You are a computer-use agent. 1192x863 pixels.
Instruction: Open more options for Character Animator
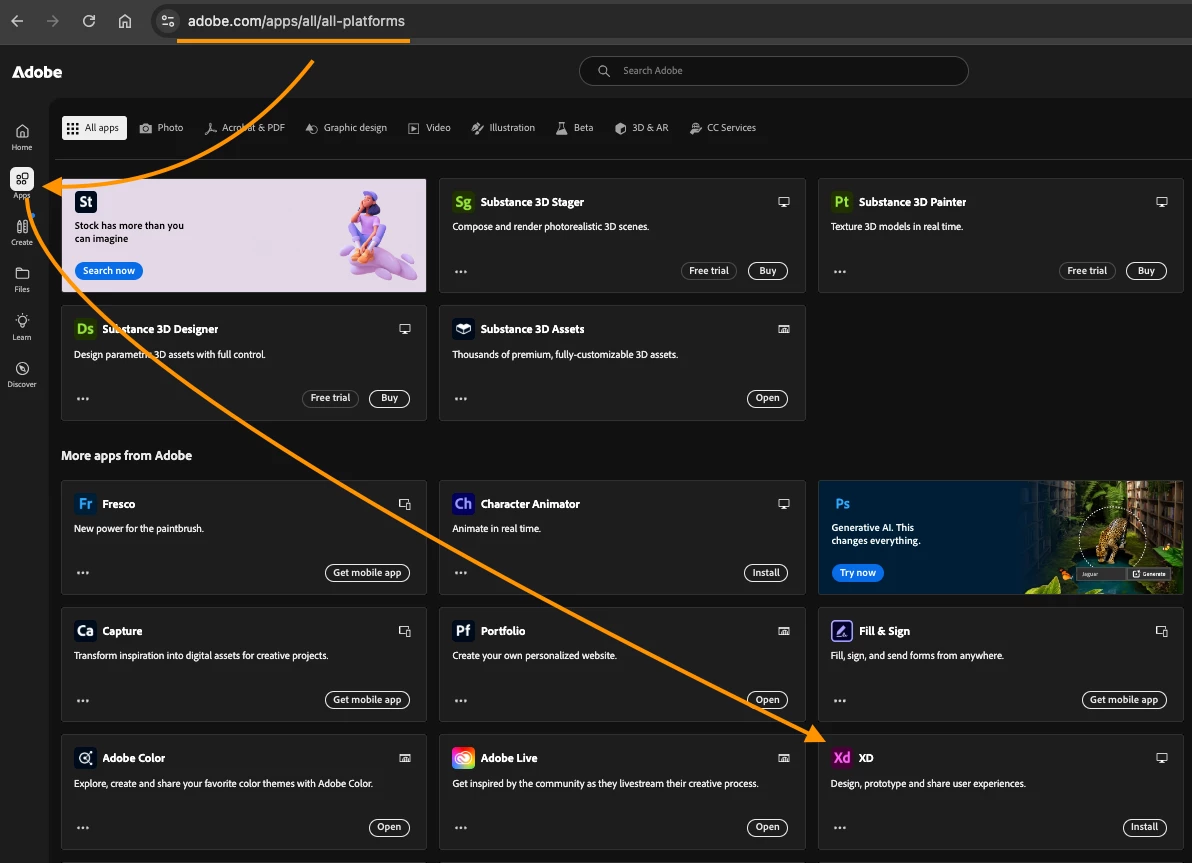(461, 573)
